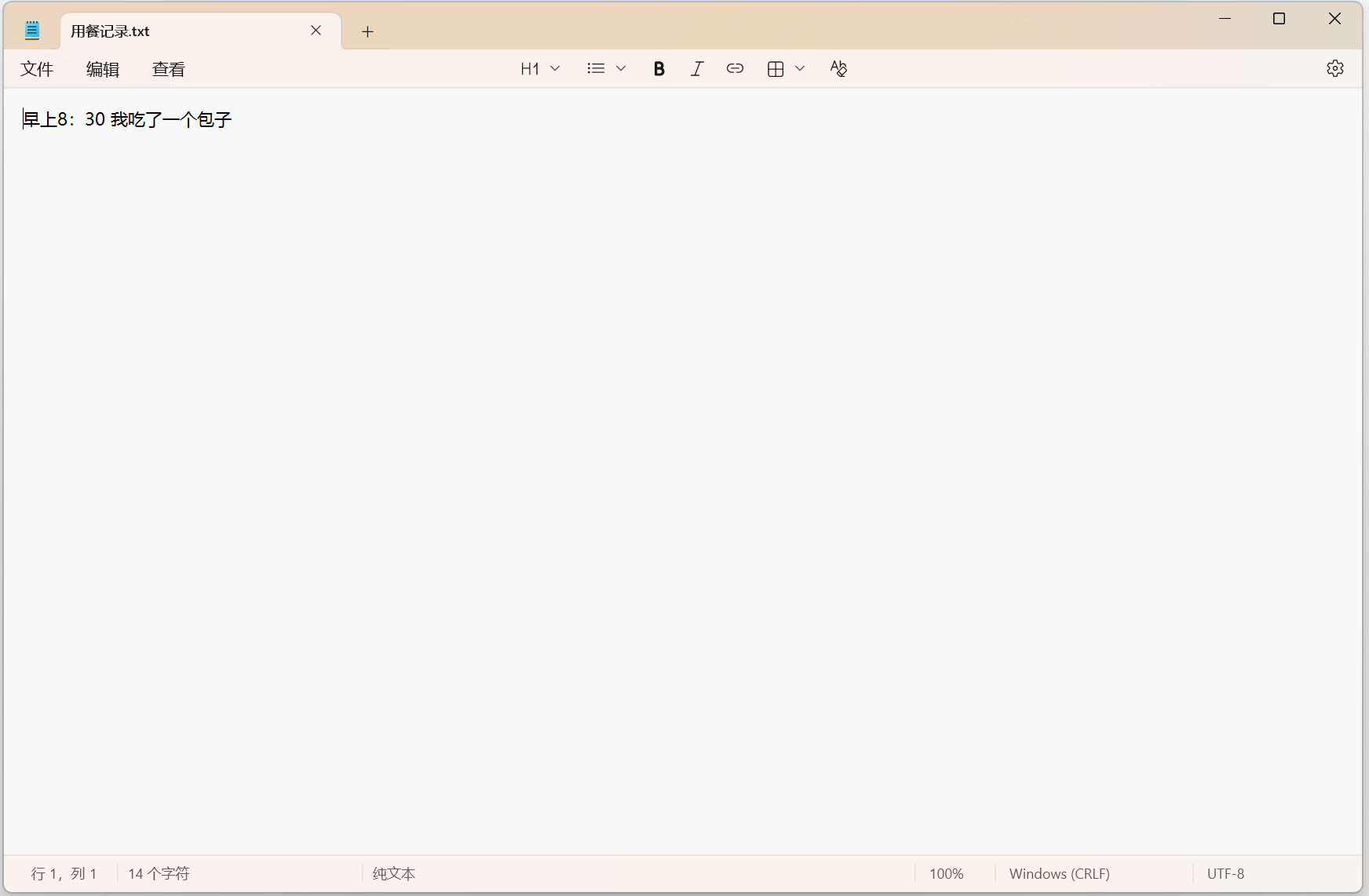Click the Notepad app icon in title bar

32,31
